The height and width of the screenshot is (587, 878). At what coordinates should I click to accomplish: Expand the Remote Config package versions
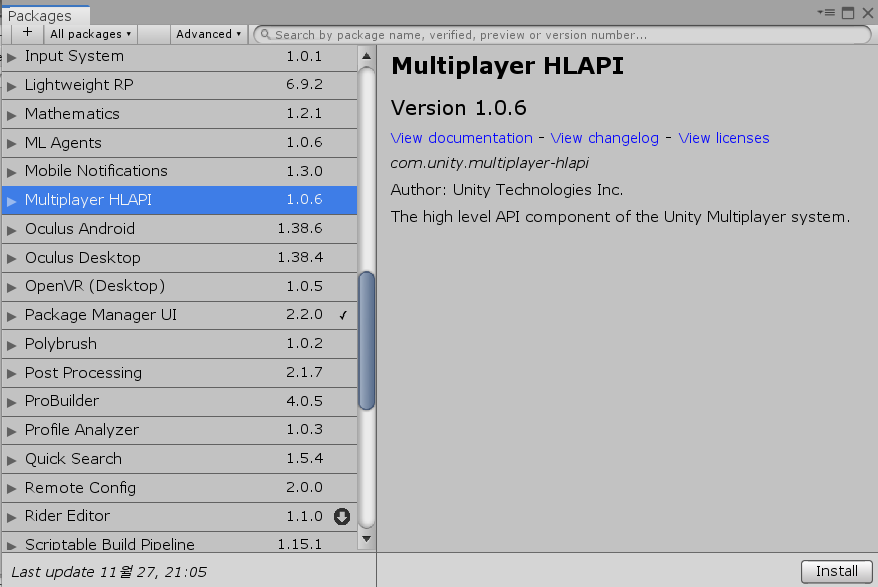[x=11, y=488]
